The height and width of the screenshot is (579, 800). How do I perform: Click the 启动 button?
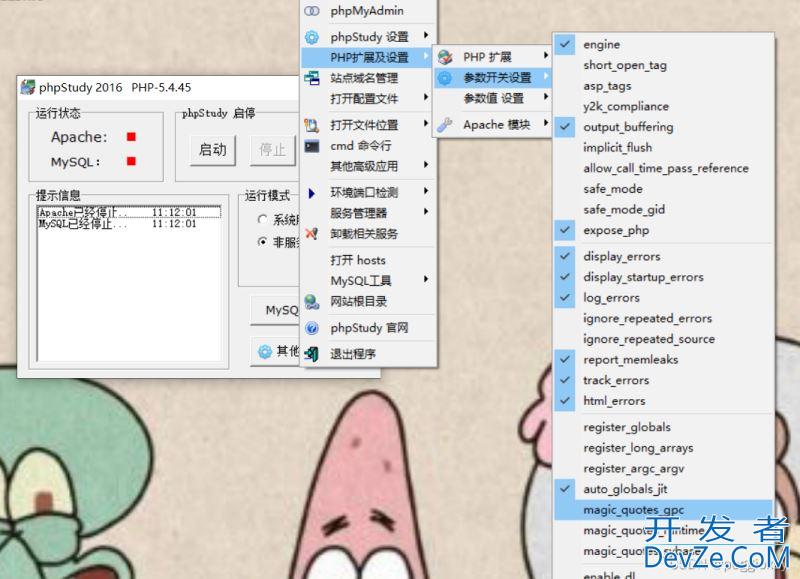(213, 150)
